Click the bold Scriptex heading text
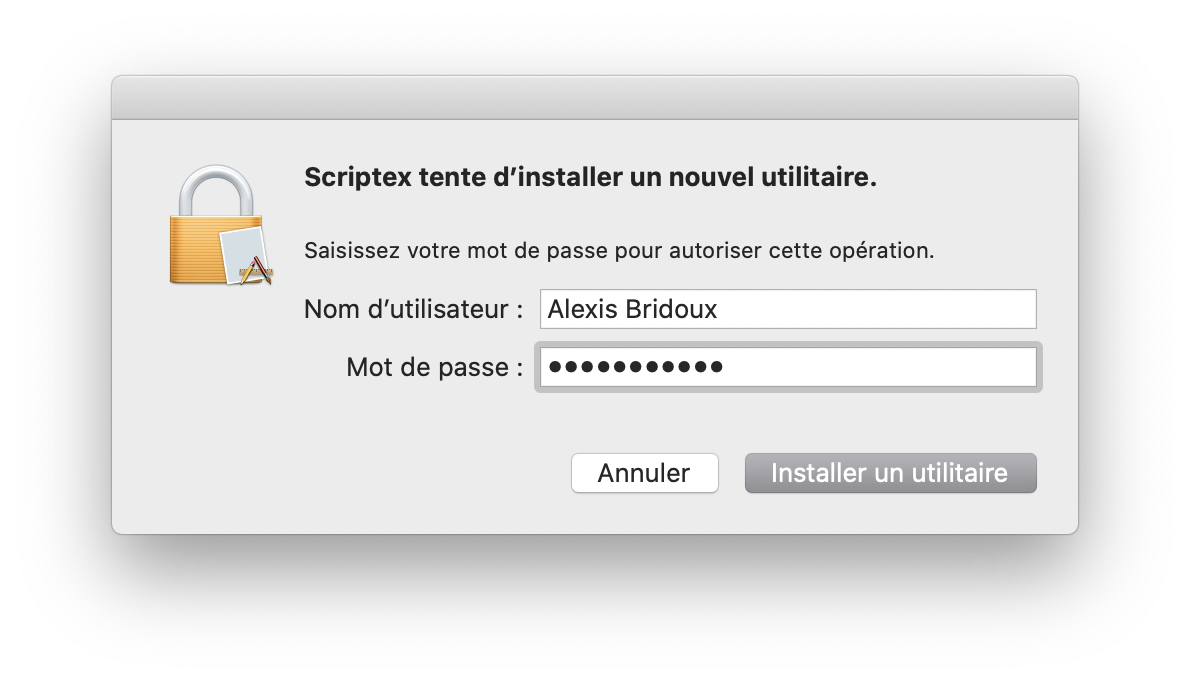The image size is (1190, 682). pos(590,179)
